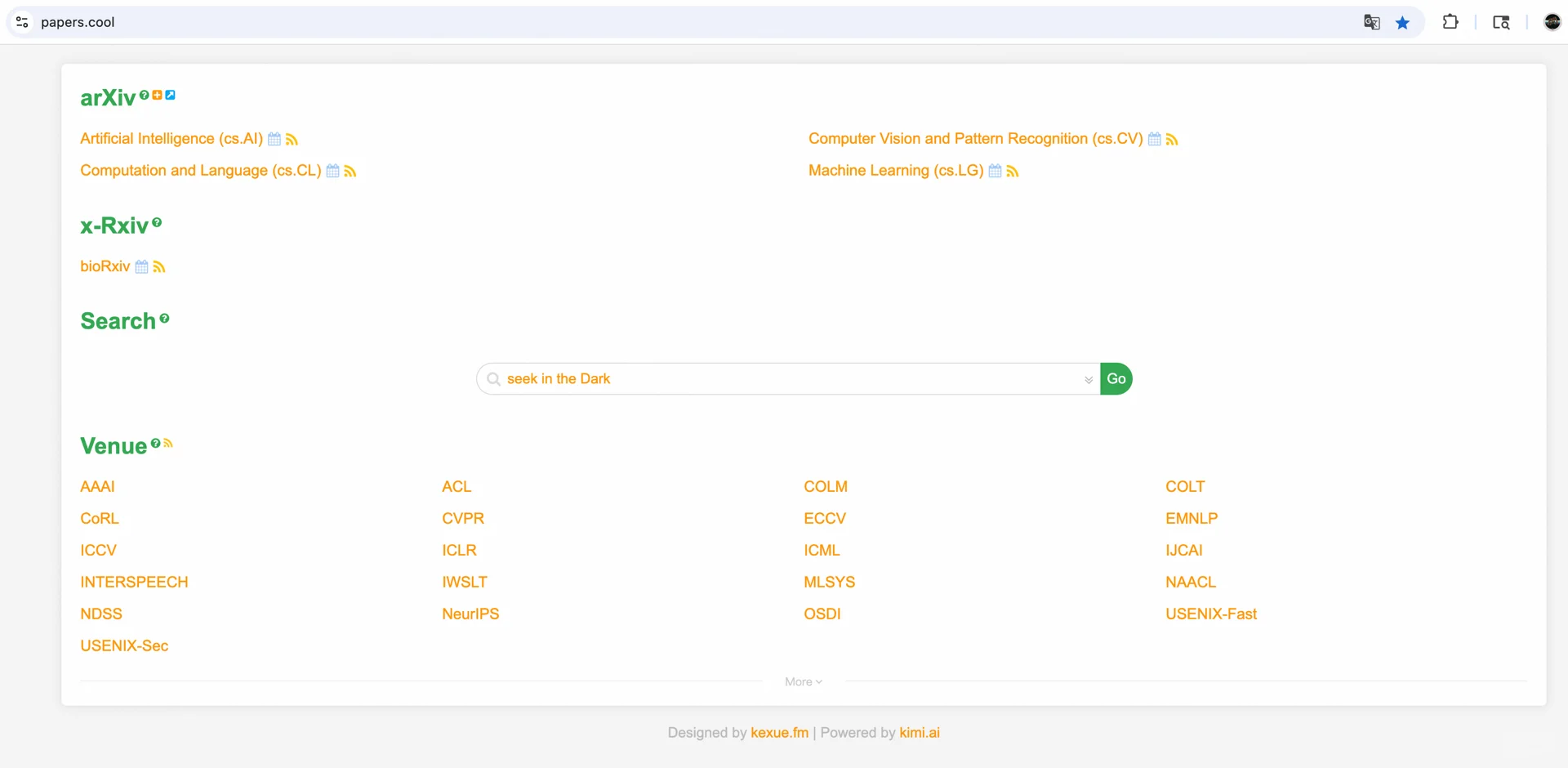This screenshot has height=768, width=1568.
Task: Open the browser extensions puzzle icon
Action: tap(1450, 22)
